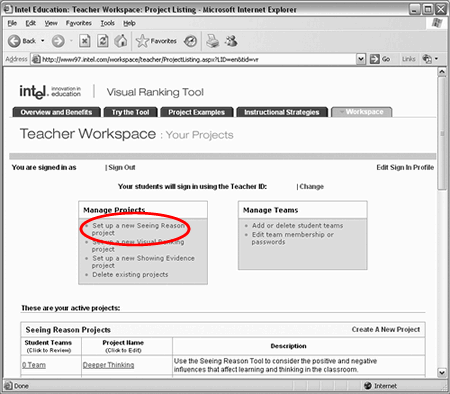Image resolution: width=450 pixels, height=394 pixels.
Task: Click the Refresh page icon
Action: tap(103, 41)
